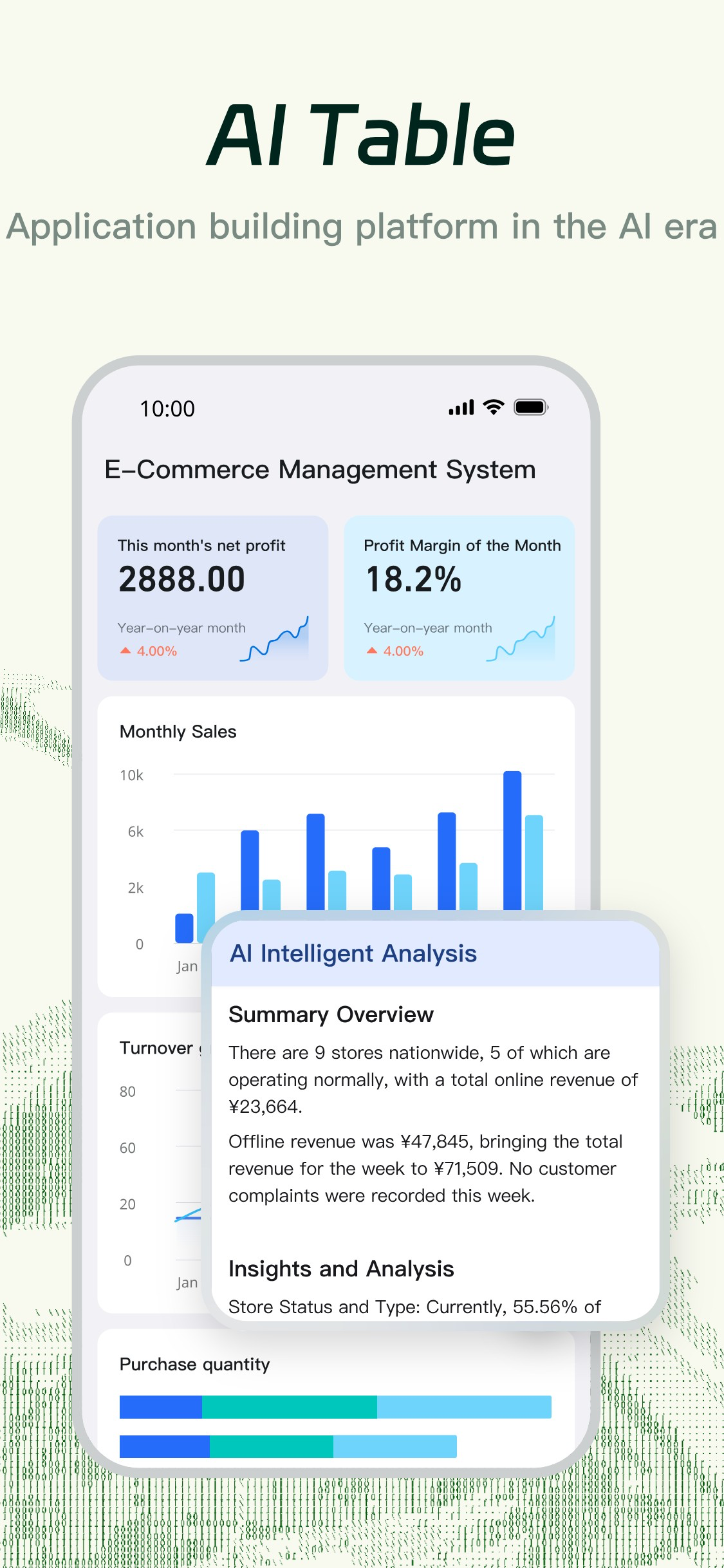Click the dark blue segment of top purchase bar
The height and width of the screenshot is (1568, 724).
[x=161, y=1407]
